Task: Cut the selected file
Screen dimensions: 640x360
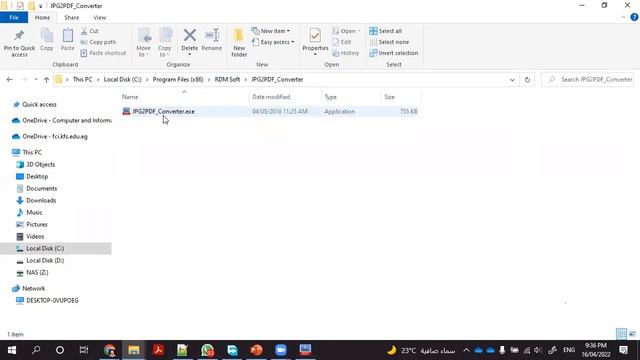Action: point(90,31)
